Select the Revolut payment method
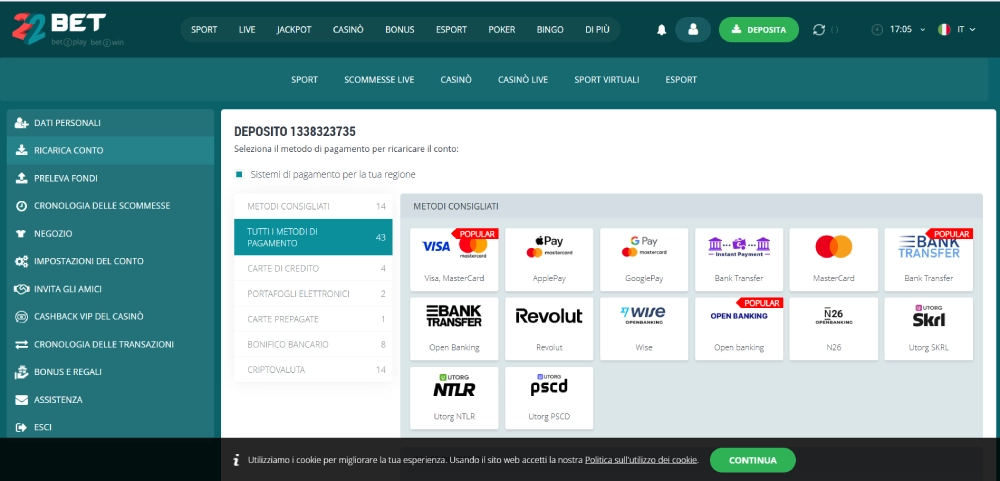The image size is (1000, 481). tap(549, 329)
